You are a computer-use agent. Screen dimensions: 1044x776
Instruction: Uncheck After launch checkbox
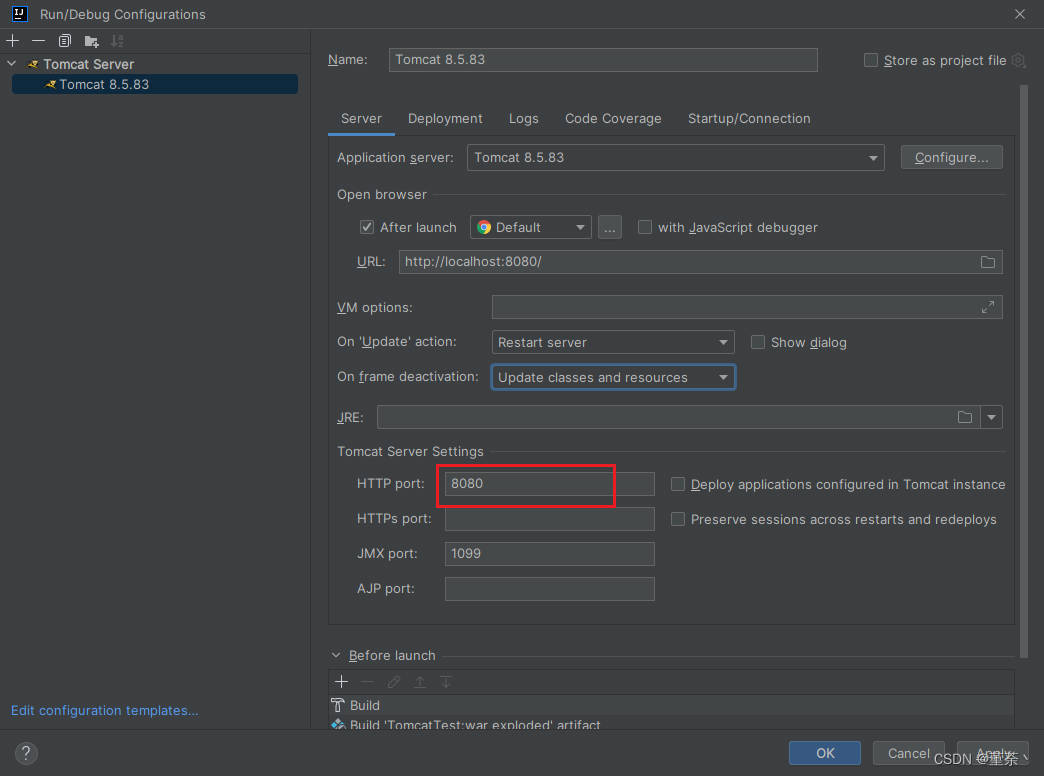point(367,227)
